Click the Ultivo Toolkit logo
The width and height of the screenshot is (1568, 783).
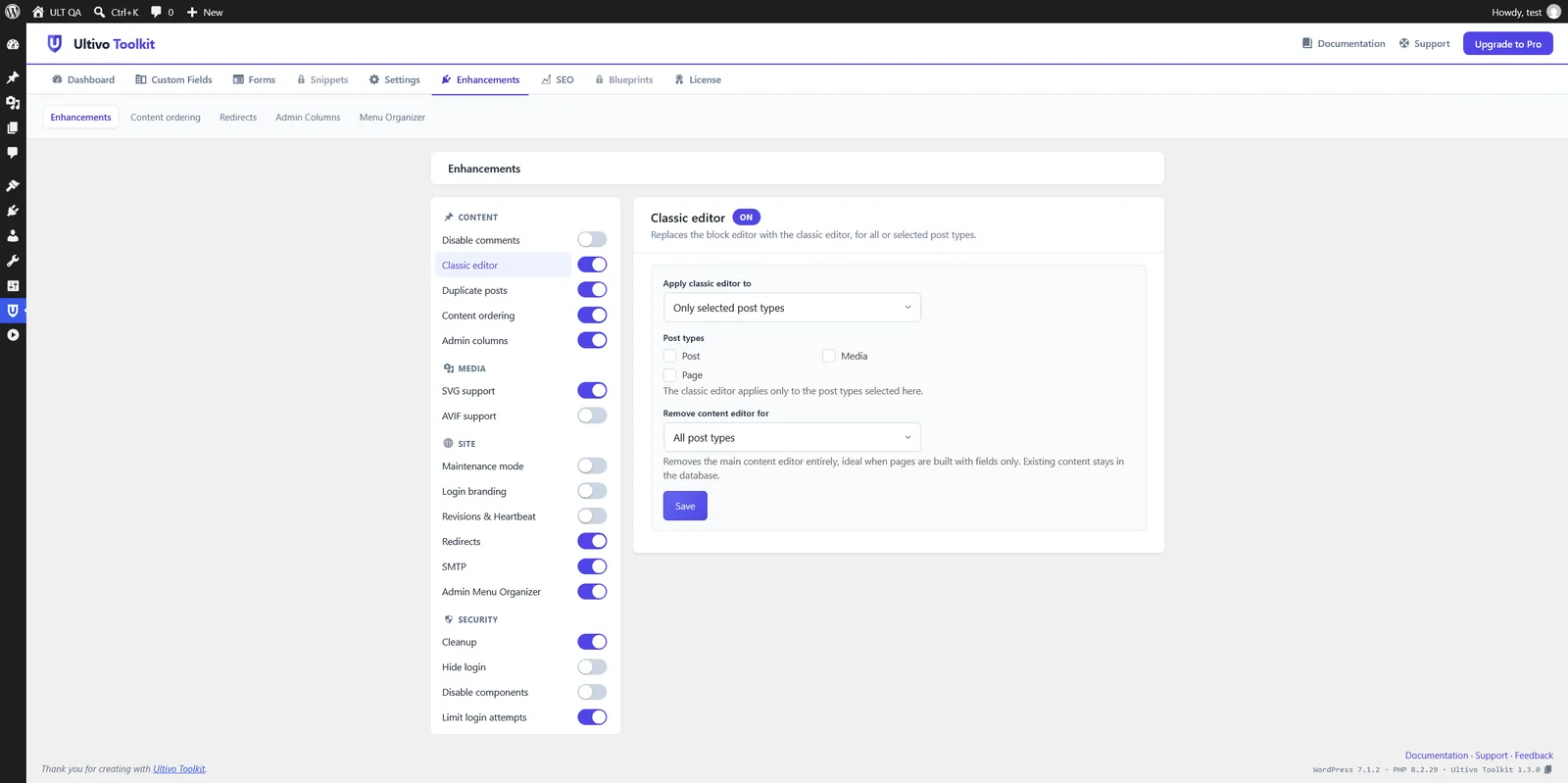(101, 44)
